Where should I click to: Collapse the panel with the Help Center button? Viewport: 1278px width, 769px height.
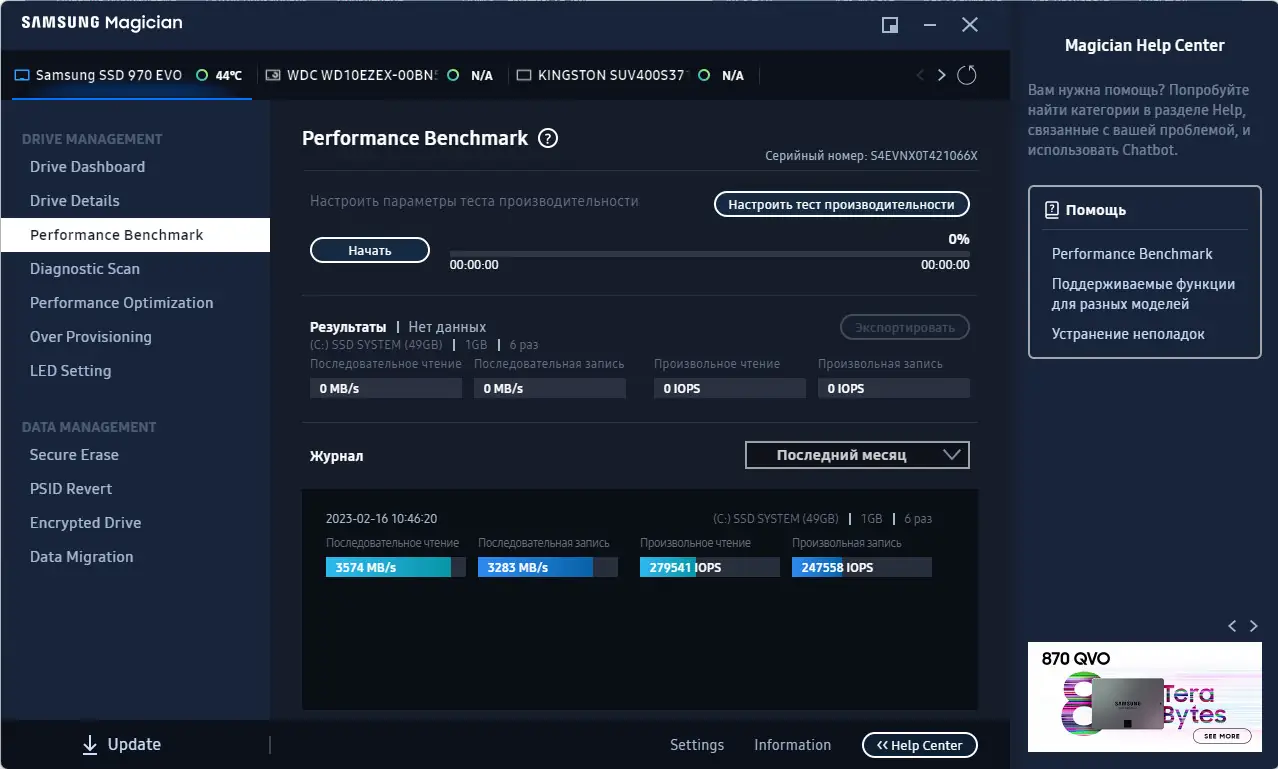[x=920, y=745]
